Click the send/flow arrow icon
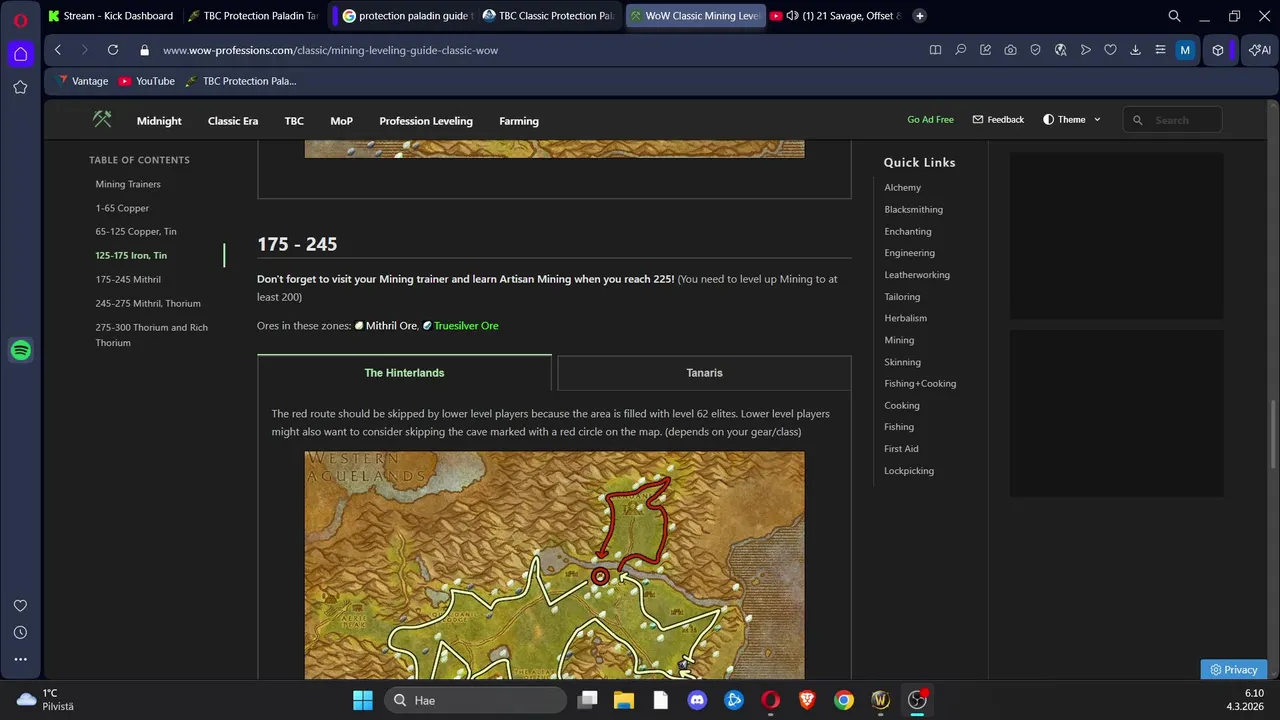Screen dimensions: 1280x720 [1085, 50]
